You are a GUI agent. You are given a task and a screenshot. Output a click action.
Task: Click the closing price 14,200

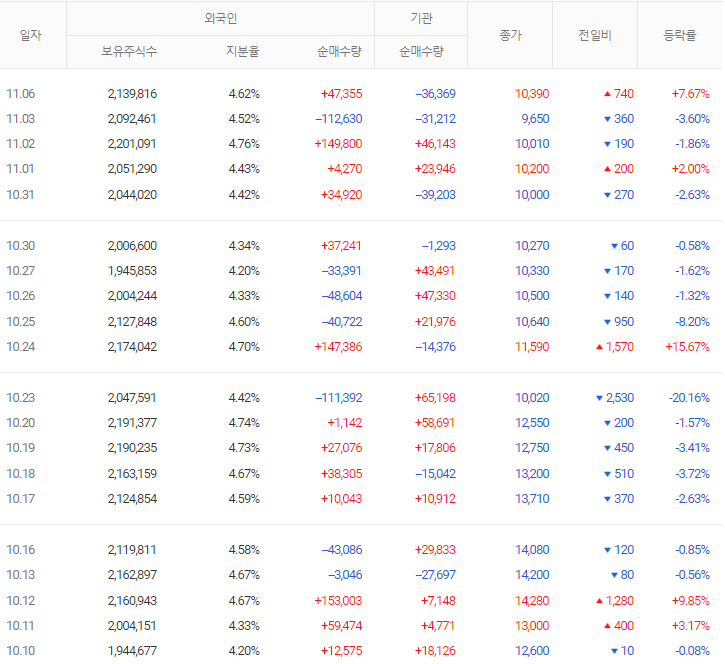point(532,574)
